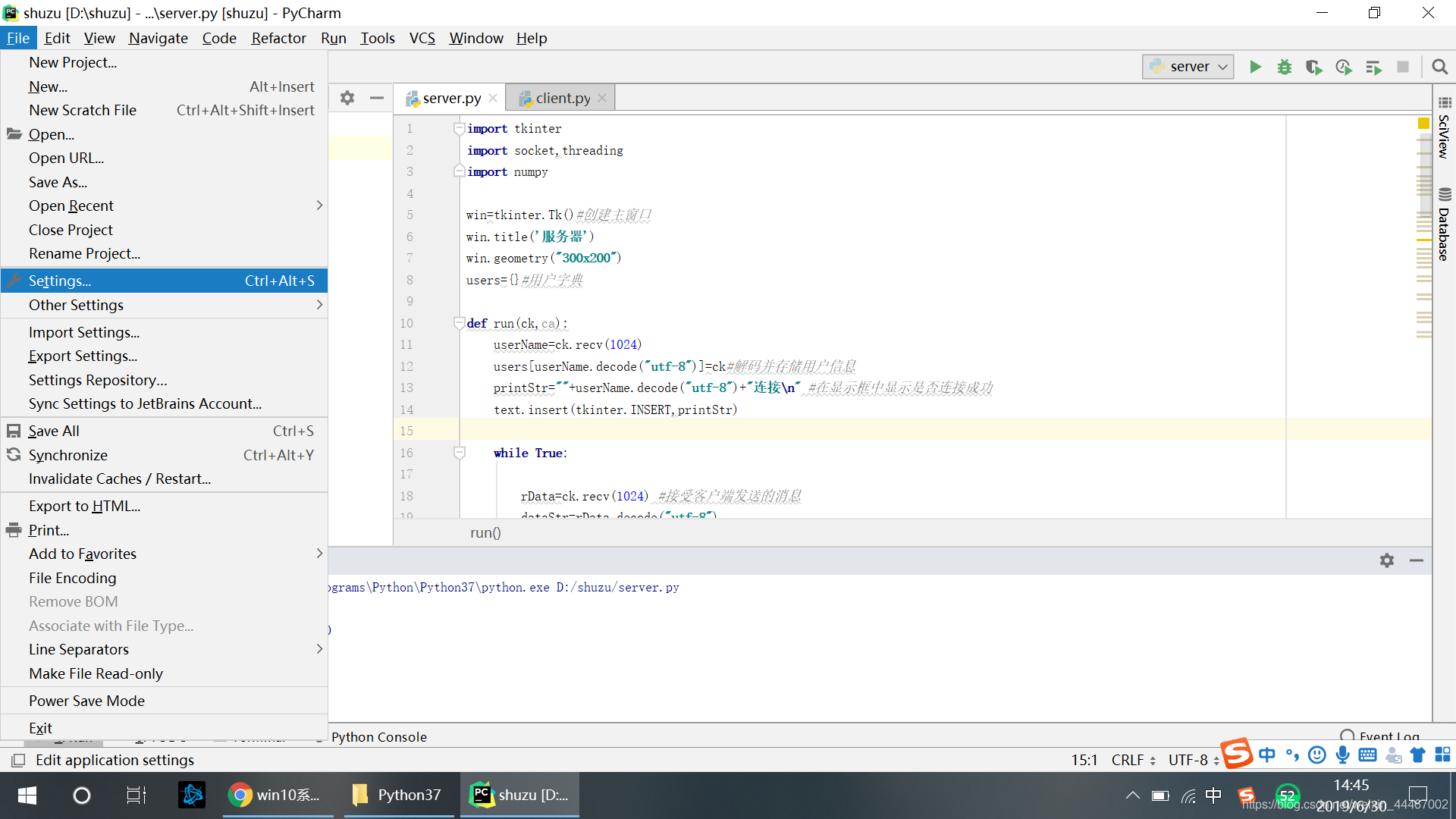Switch to the client.py tab
The width and height of the screenshot is (1456, 819).
(562, 98)
